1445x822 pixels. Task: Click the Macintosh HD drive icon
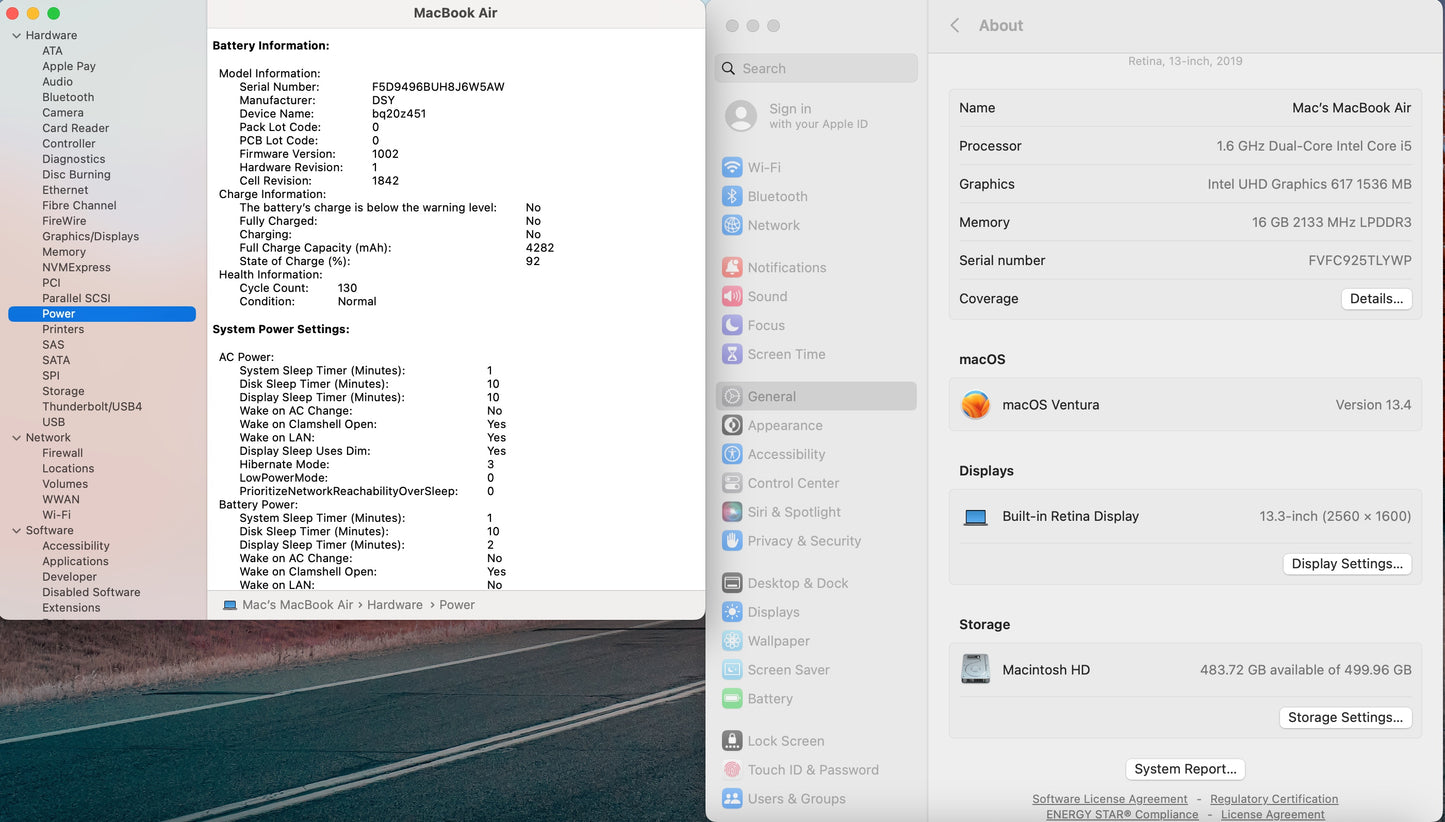coord(975,670)
